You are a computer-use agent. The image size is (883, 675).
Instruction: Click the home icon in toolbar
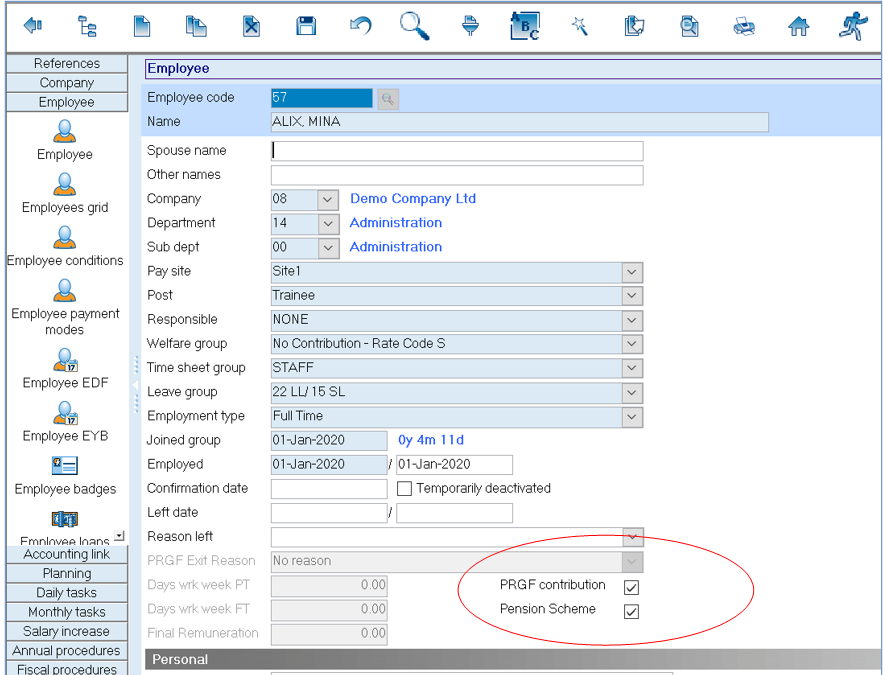click(x=798, y=27)
